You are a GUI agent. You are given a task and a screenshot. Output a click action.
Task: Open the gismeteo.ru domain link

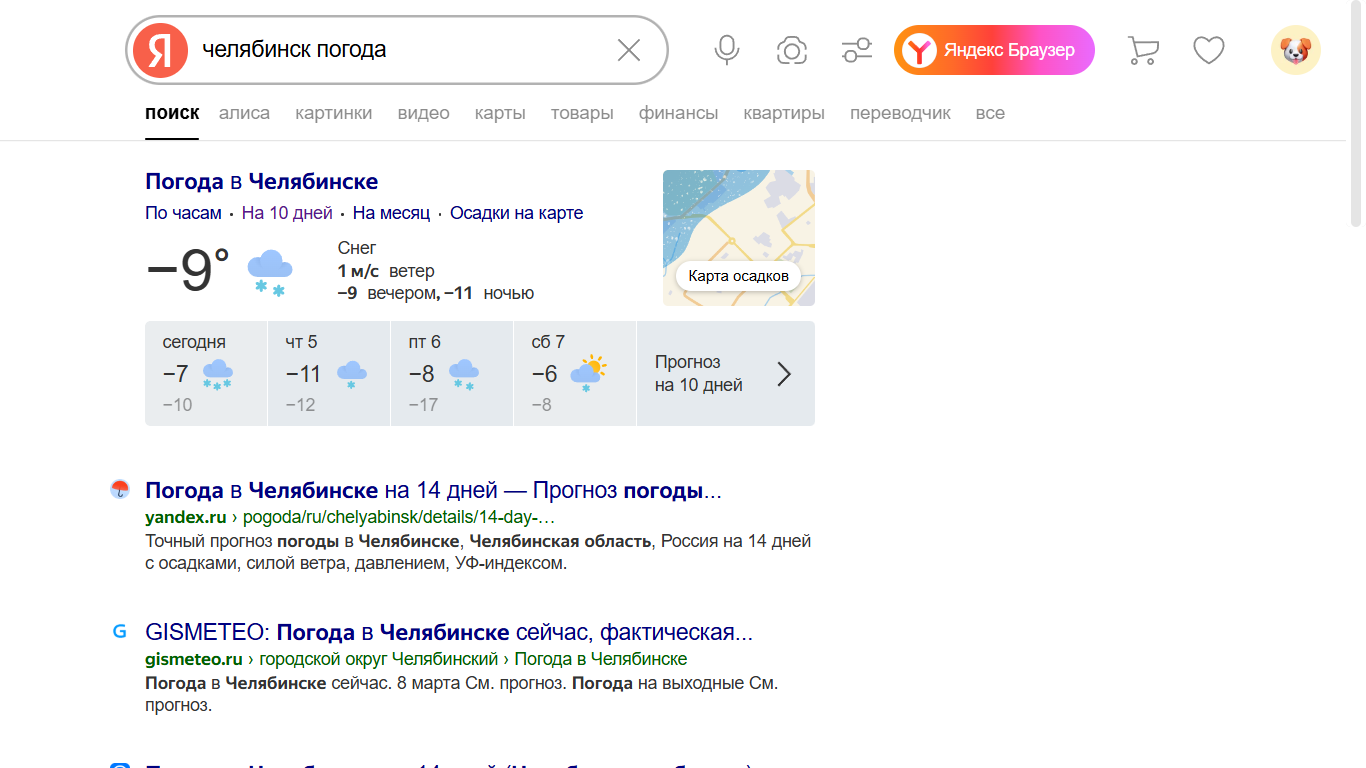194,659
